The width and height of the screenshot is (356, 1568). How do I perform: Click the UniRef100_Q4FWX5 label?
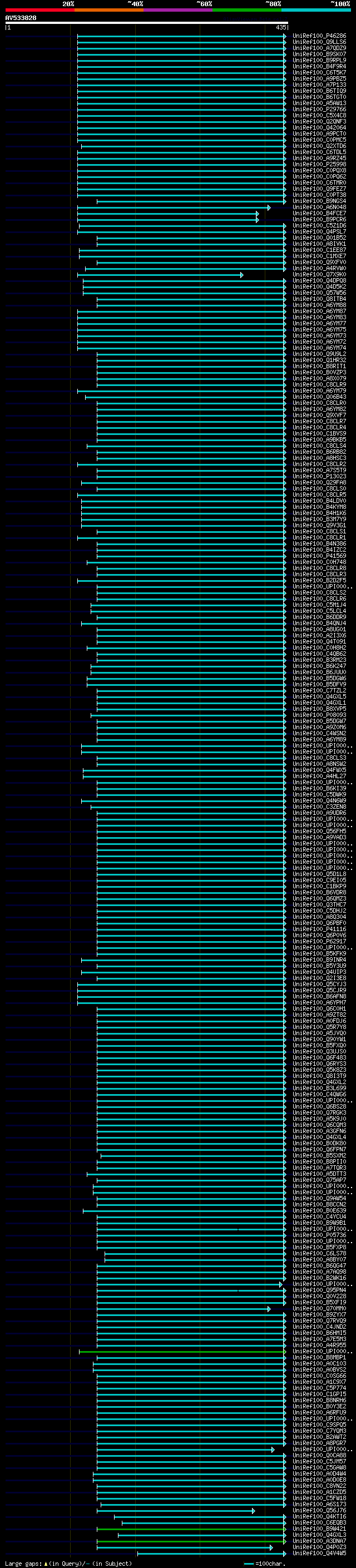[319, 770]
